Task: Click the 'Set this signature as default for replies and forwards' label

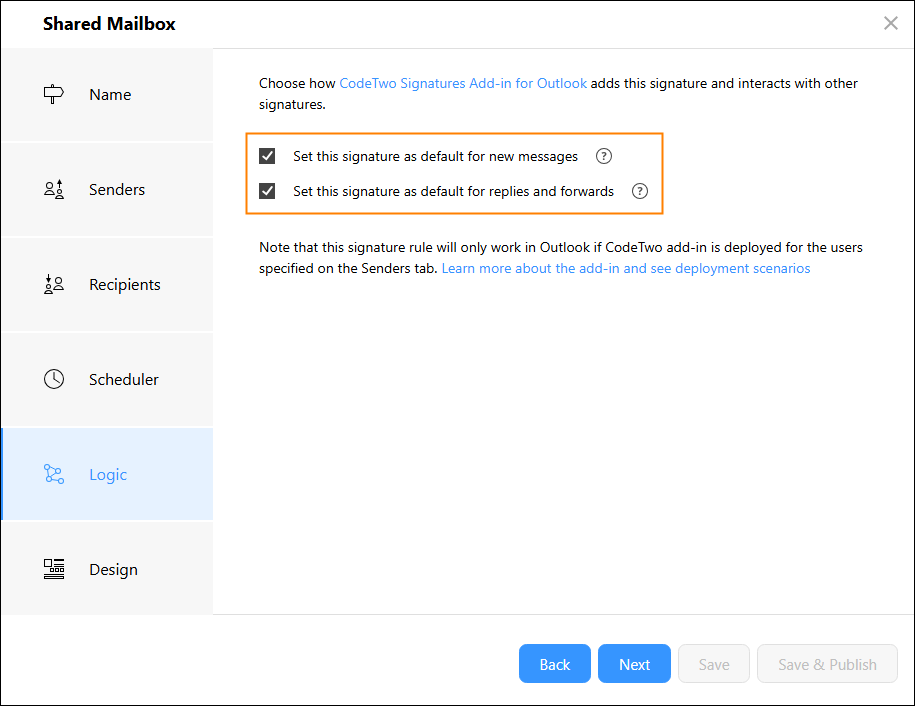Action: click(x=453, y=191)
